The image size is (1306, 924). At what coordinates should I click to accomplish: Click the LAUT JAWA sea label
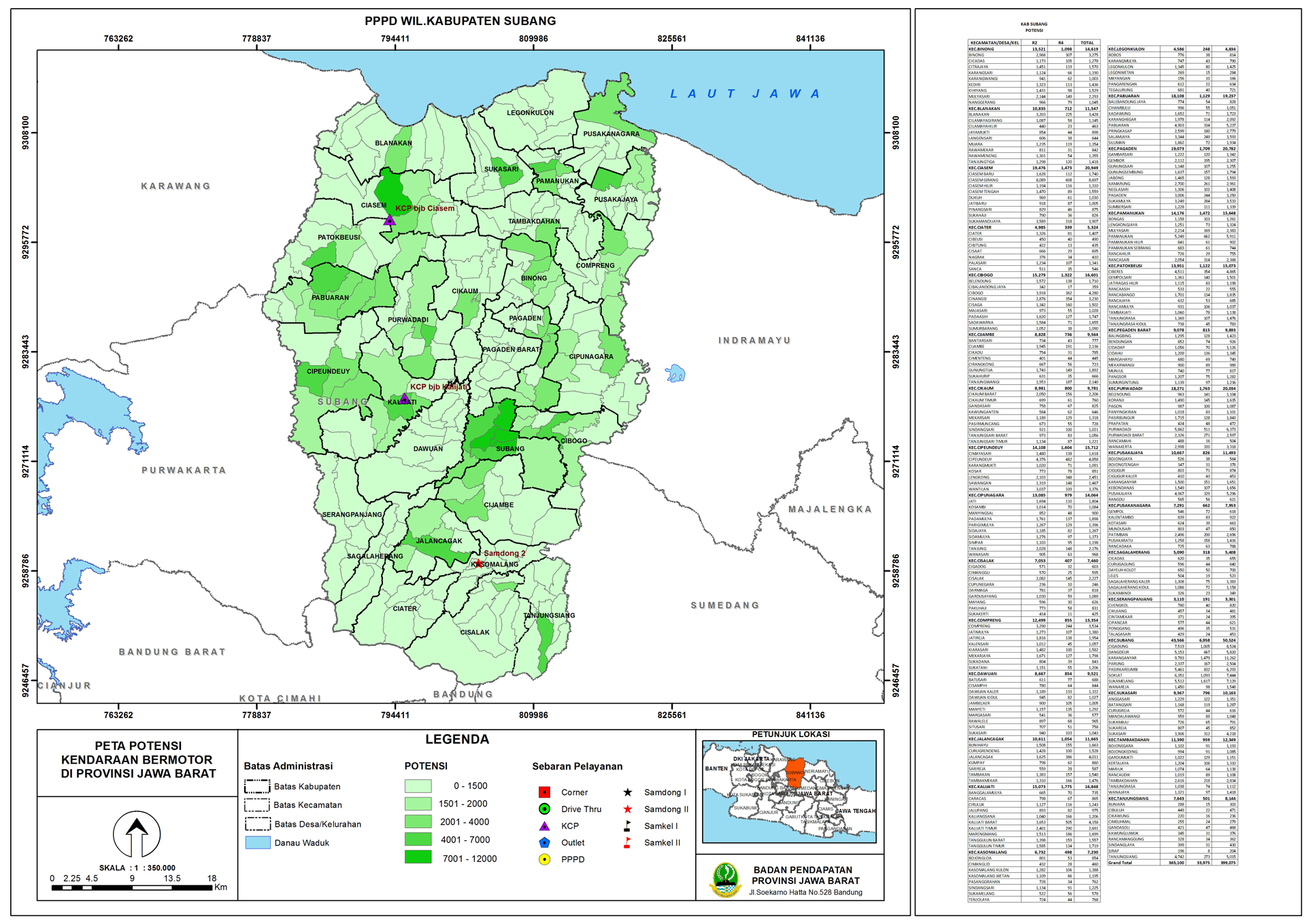coord(745,94)
